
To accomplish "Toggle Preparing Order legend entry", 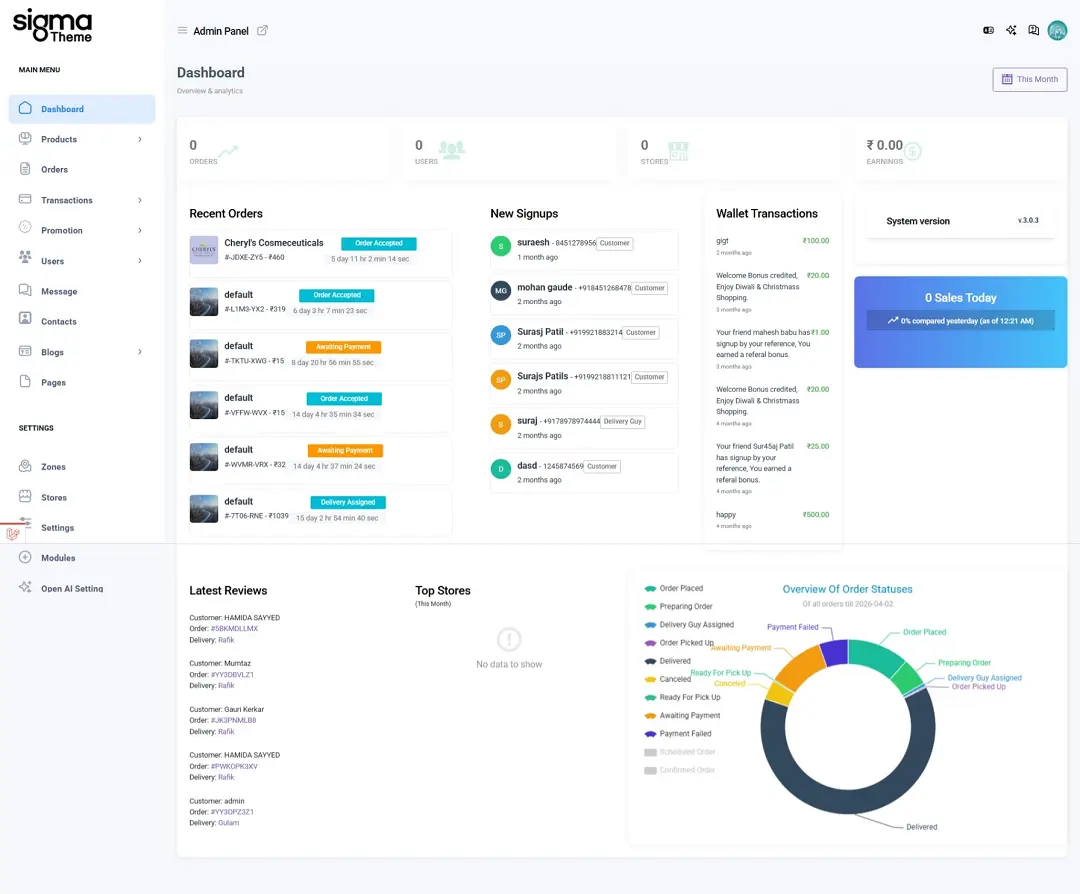I will (678, 607).
